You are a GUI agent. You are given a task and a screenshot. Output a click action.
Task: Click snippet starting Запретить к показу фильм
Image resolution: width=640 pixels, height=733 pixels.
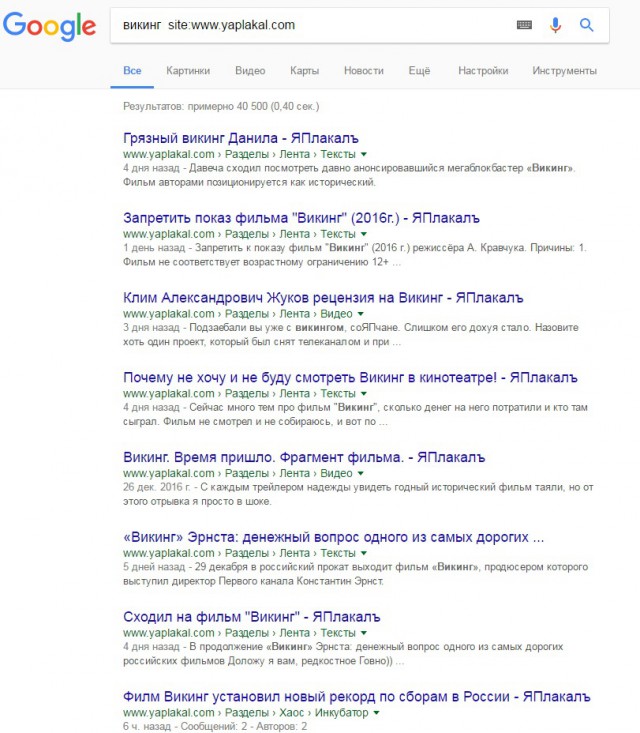click(x=354, y=255)
